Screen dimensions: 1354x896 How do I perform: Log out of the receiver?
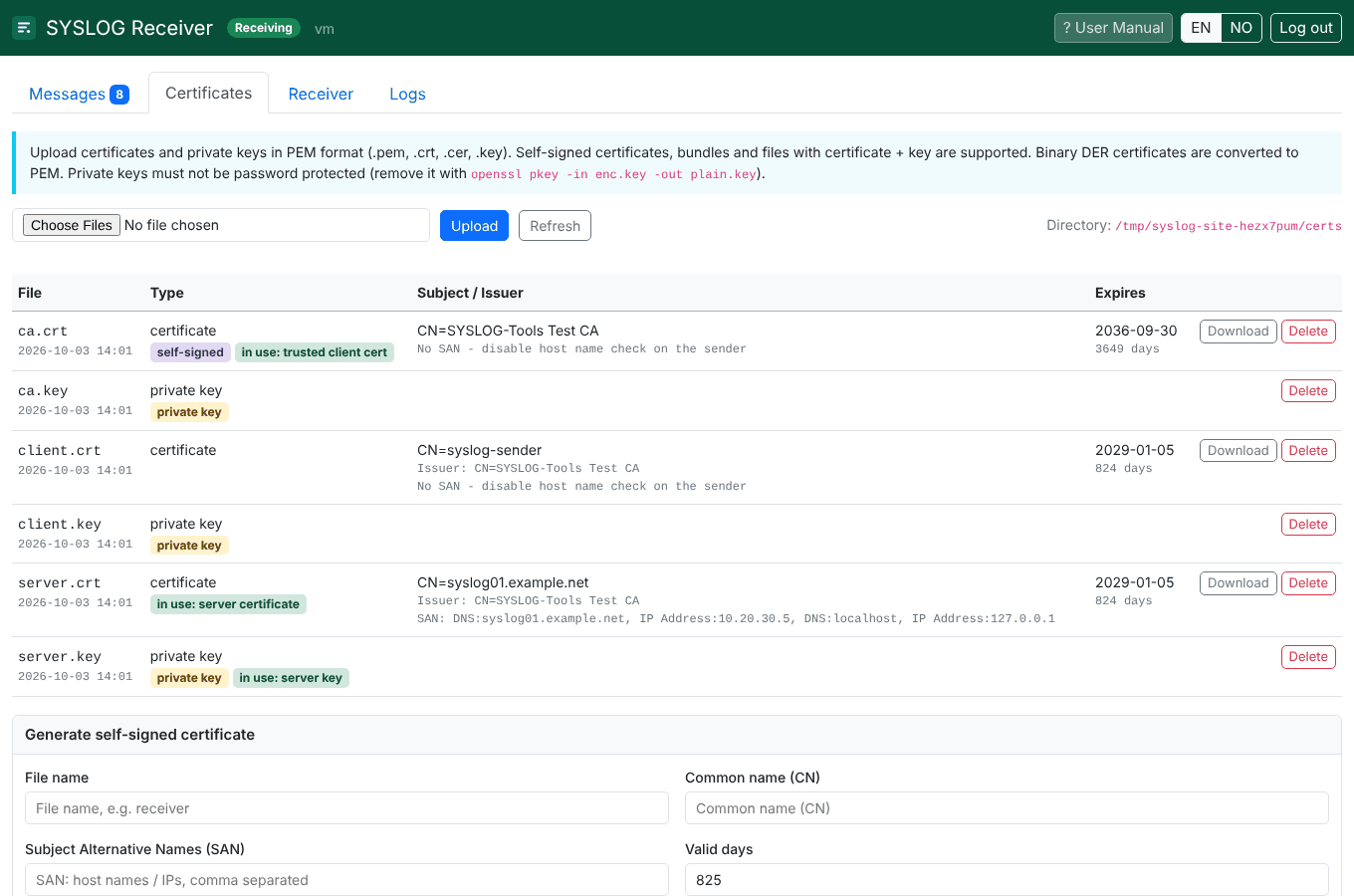1306,28
